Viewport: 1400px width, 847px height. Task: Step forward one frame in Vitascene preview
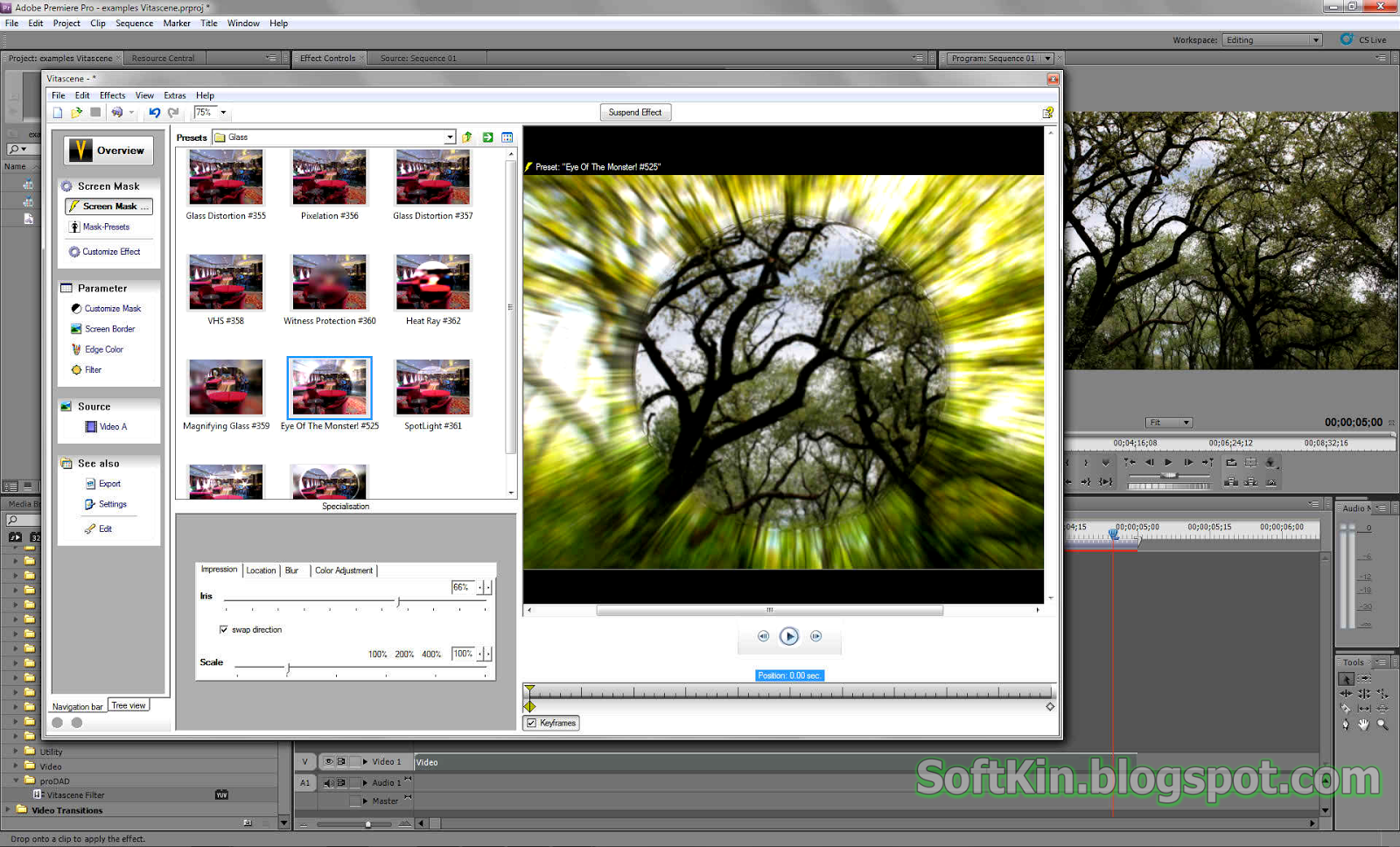click(x=815, y=636)
